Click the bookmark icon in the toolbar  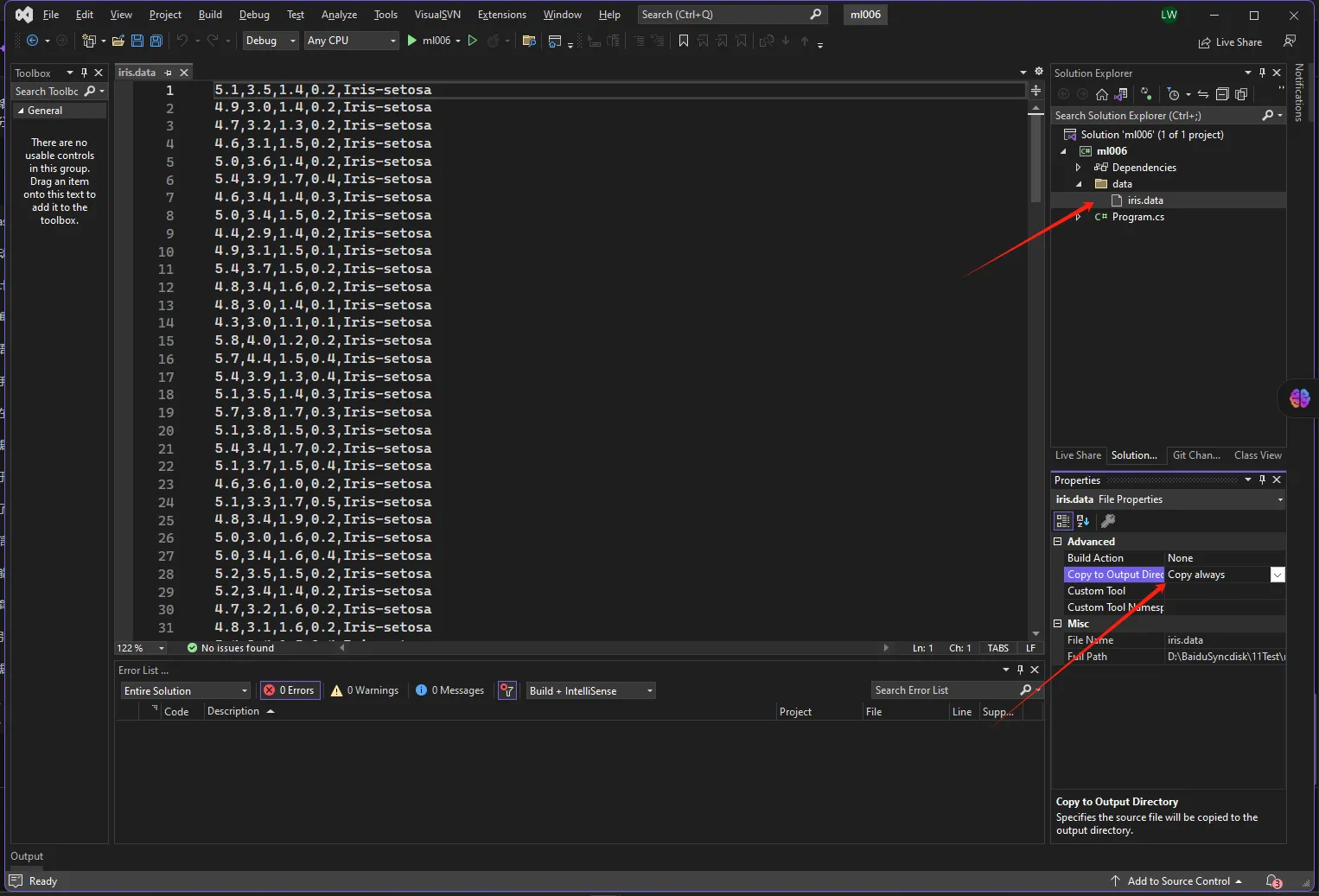(x=684, y=41)
